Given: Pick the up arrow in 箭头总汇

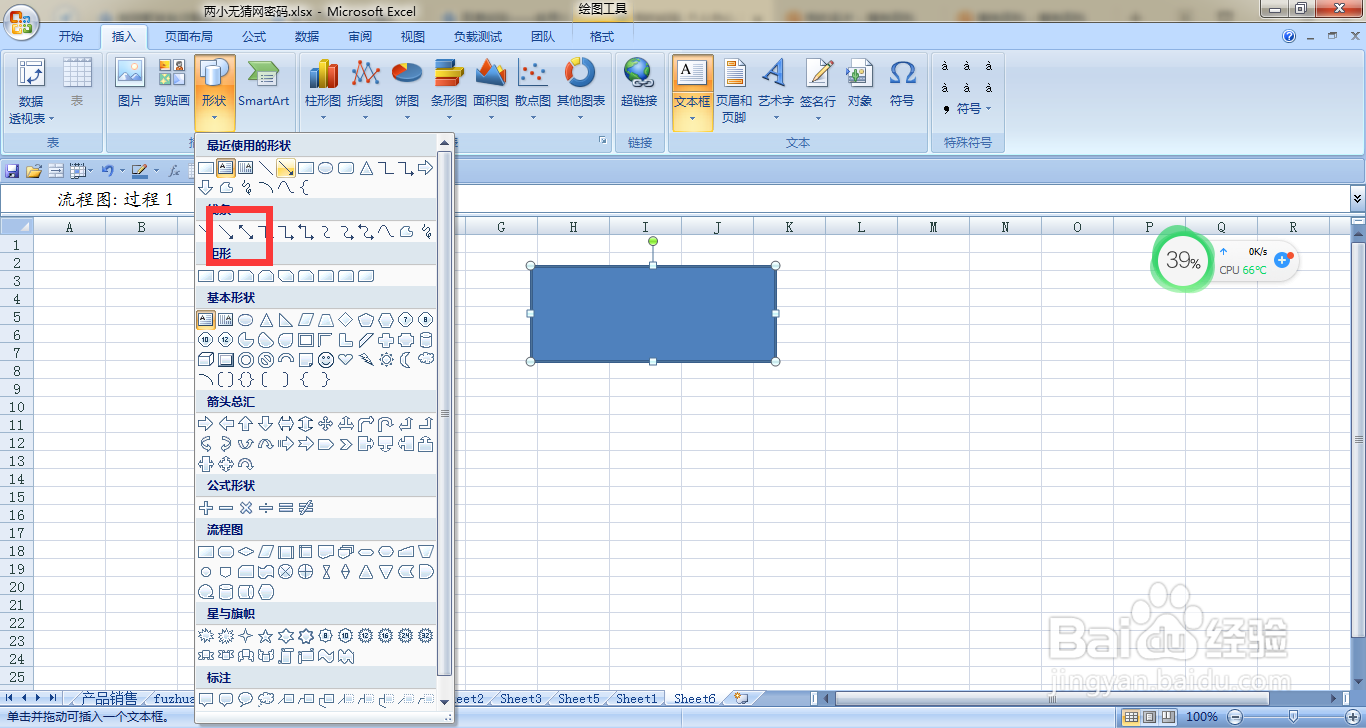Looking at the screenshot, I should tap(246, 424).
